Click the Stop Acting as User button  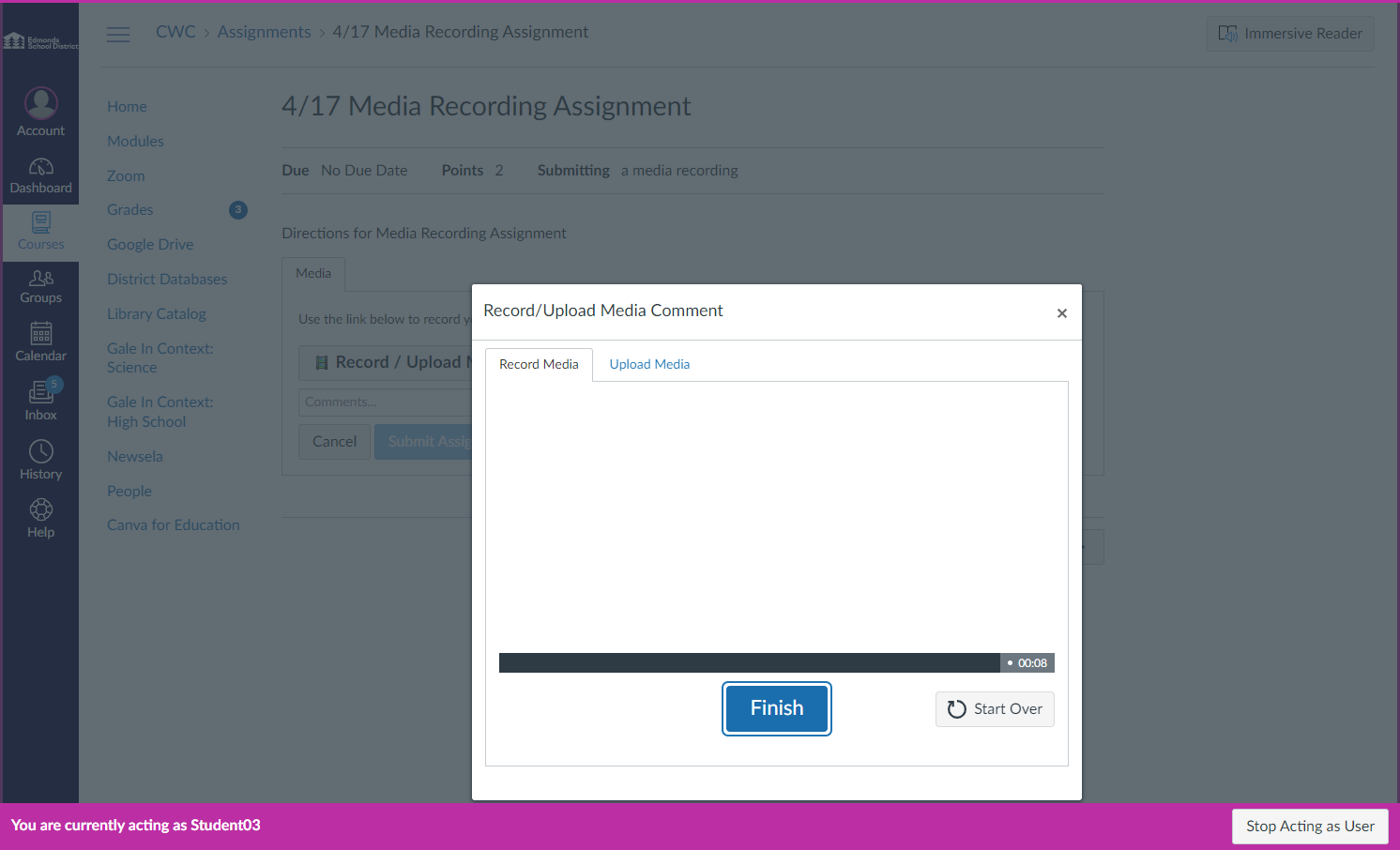(x=1310, y=827)
